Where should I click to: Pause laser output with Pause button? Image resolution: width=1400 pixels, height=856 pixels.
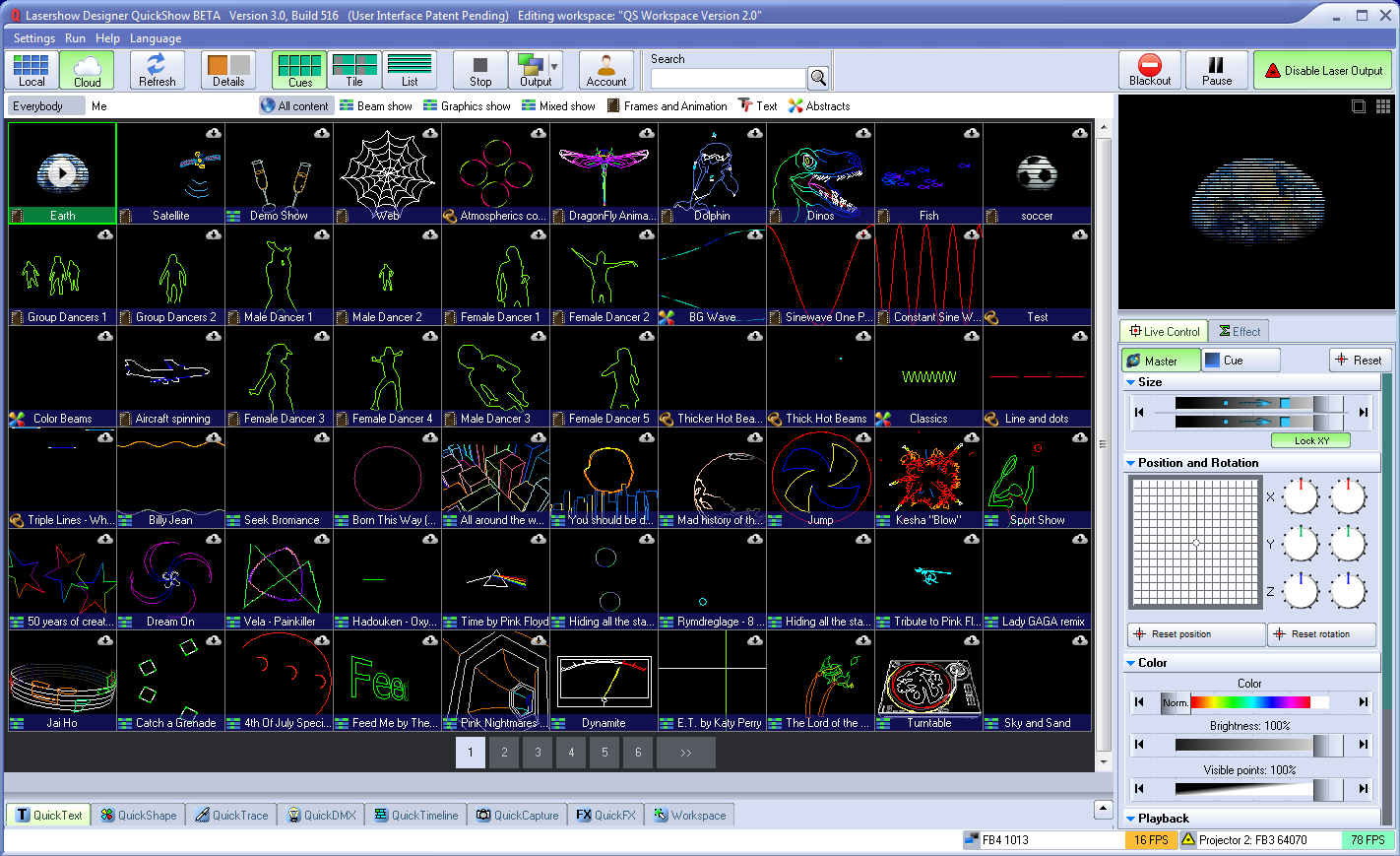click(1216, 70)
